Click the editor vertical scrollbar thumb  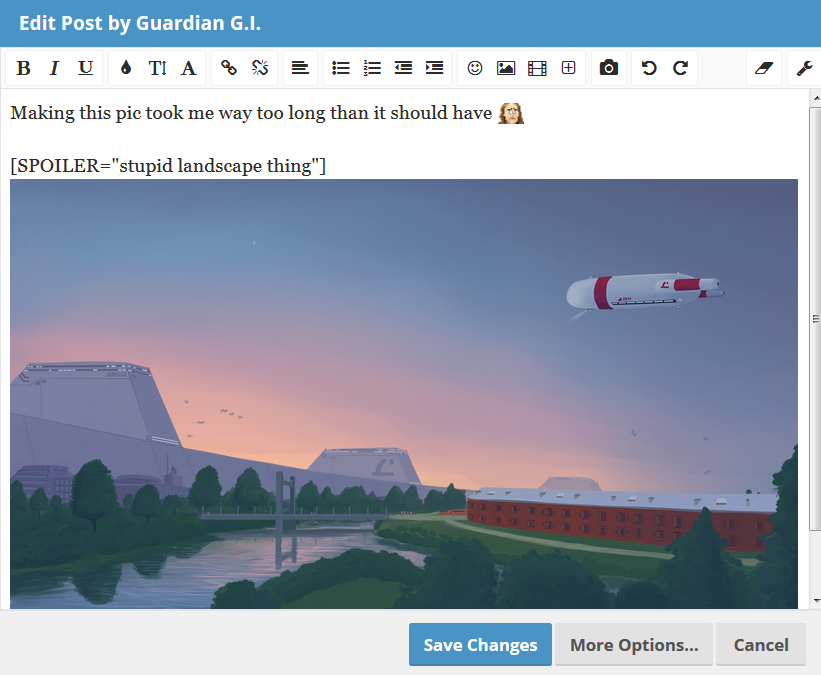[816, 319]
